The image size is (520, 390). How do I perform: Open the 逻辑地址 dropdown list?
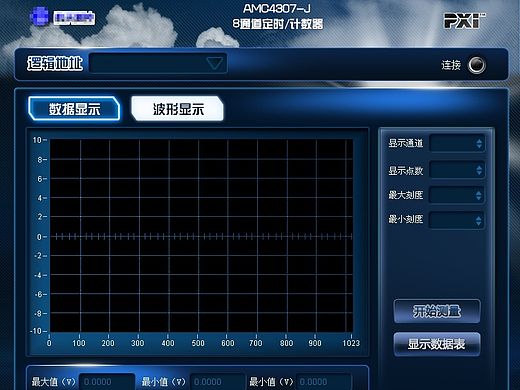(x=158, y=63)
